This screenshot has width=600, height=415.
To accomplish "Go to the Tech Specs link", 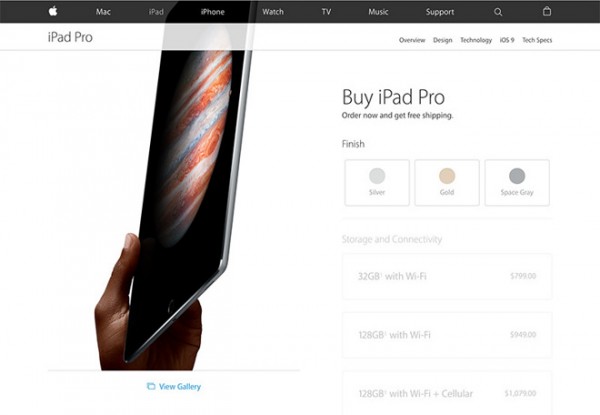I will (x=537, y=40).
